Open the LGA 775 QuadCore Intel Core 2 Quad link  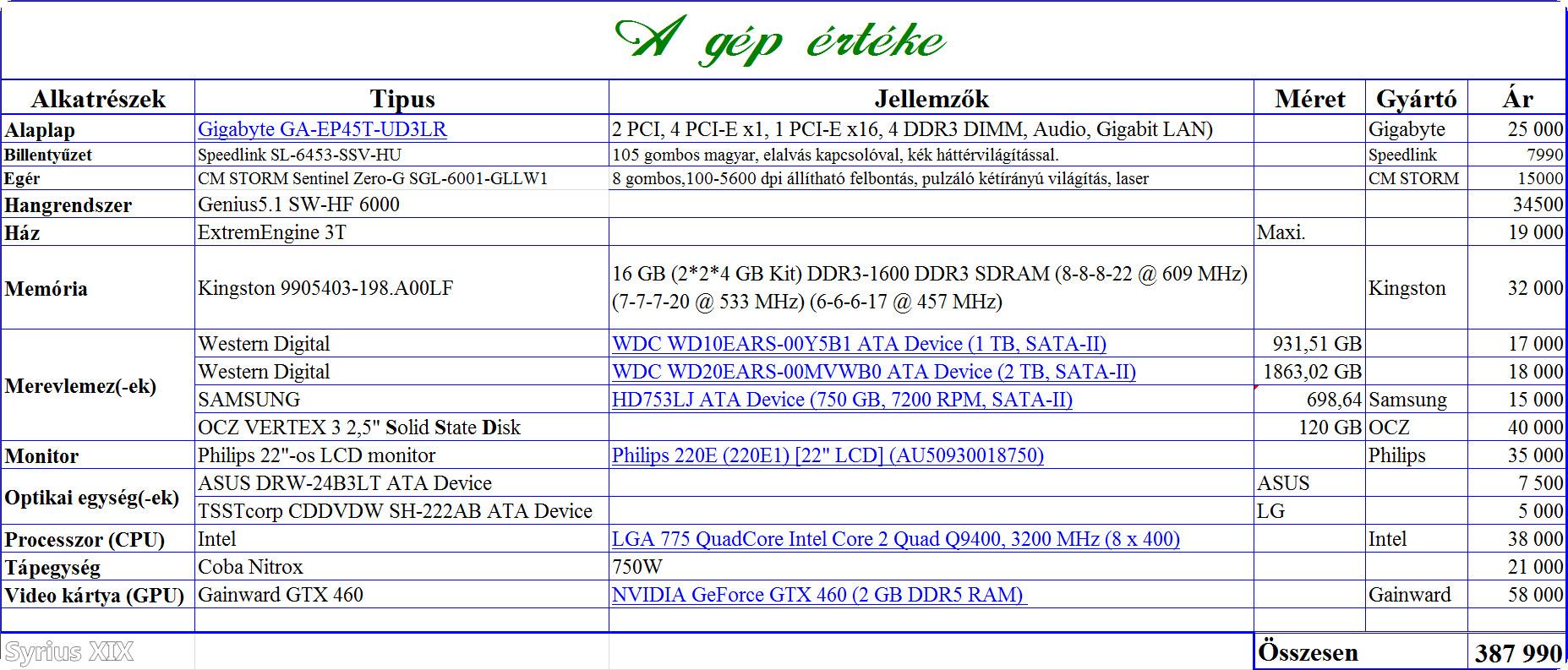[x=896, y=539]
